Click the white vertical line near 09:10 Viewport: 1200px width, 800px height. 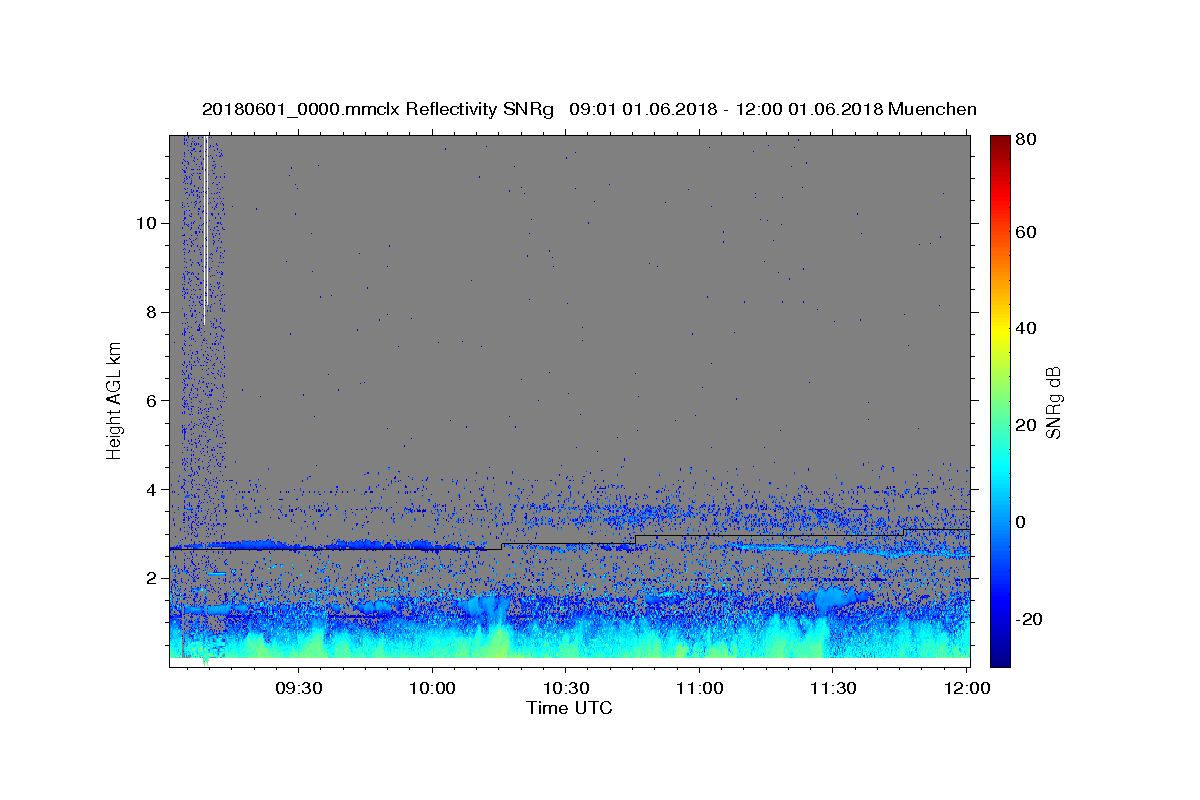tap(205, 230)
